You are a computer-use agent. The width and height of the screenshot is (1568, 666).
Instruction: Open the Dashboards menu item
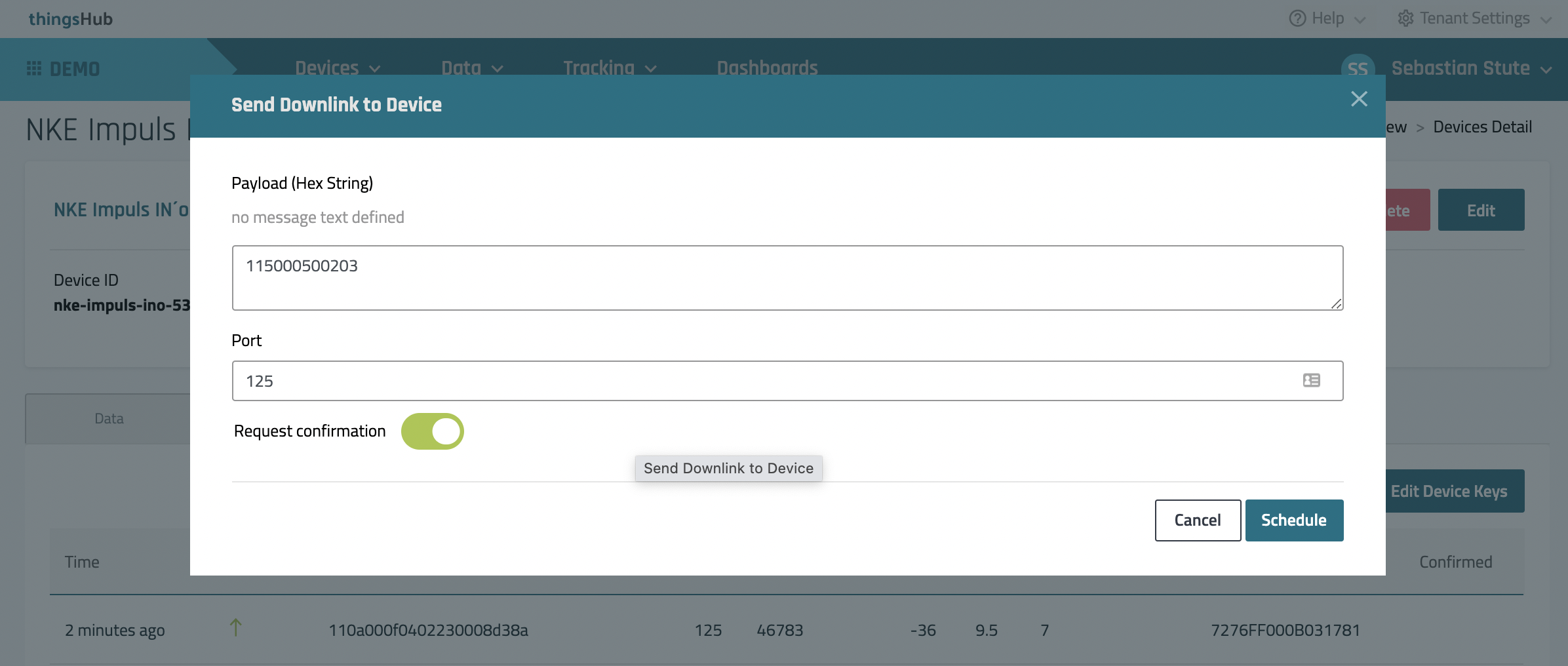[x=767, y=68]
